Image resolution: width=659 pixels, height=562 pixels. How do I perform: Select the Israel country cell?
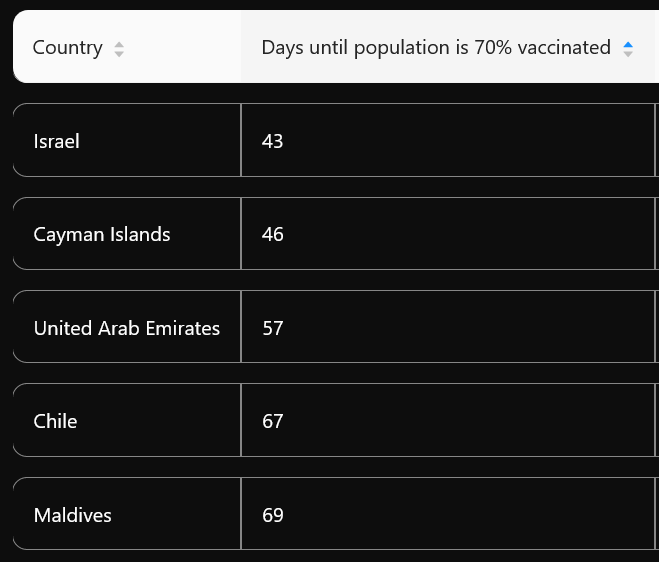click(56, 141)
